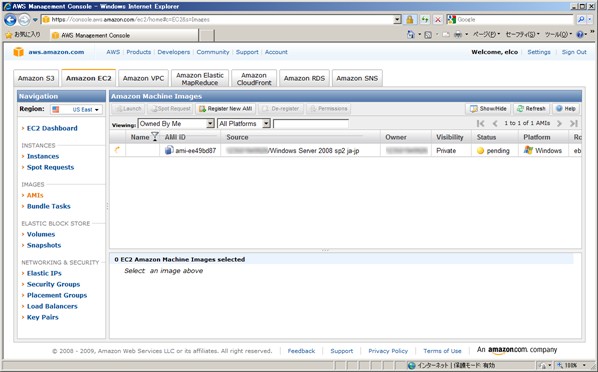Screen dimensions: 598x372
Task: Click the De-register toolbar button
Action: 281,109
